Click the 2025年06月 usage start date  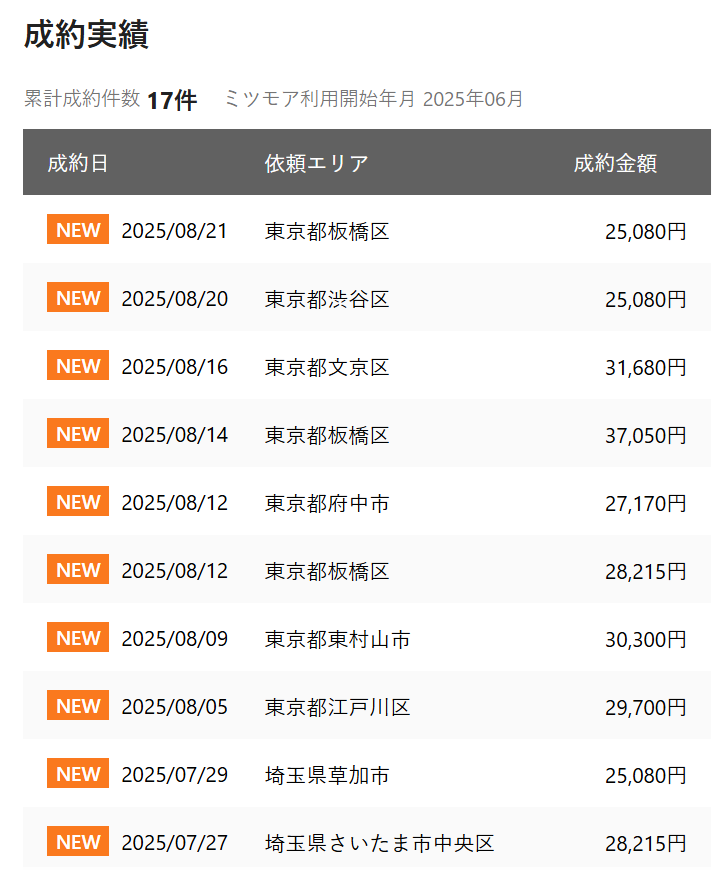click(x=473, y=99)
